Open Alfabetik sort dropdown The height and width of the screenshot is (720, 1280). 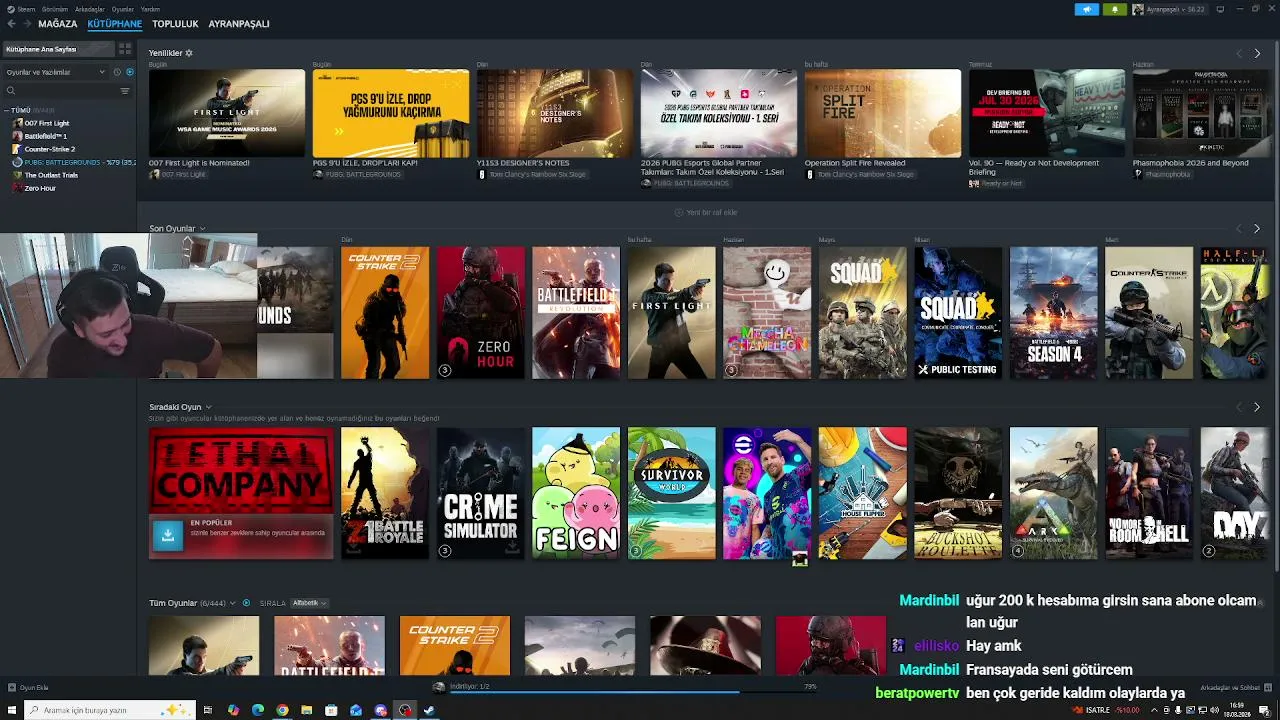tap(309, 603)
